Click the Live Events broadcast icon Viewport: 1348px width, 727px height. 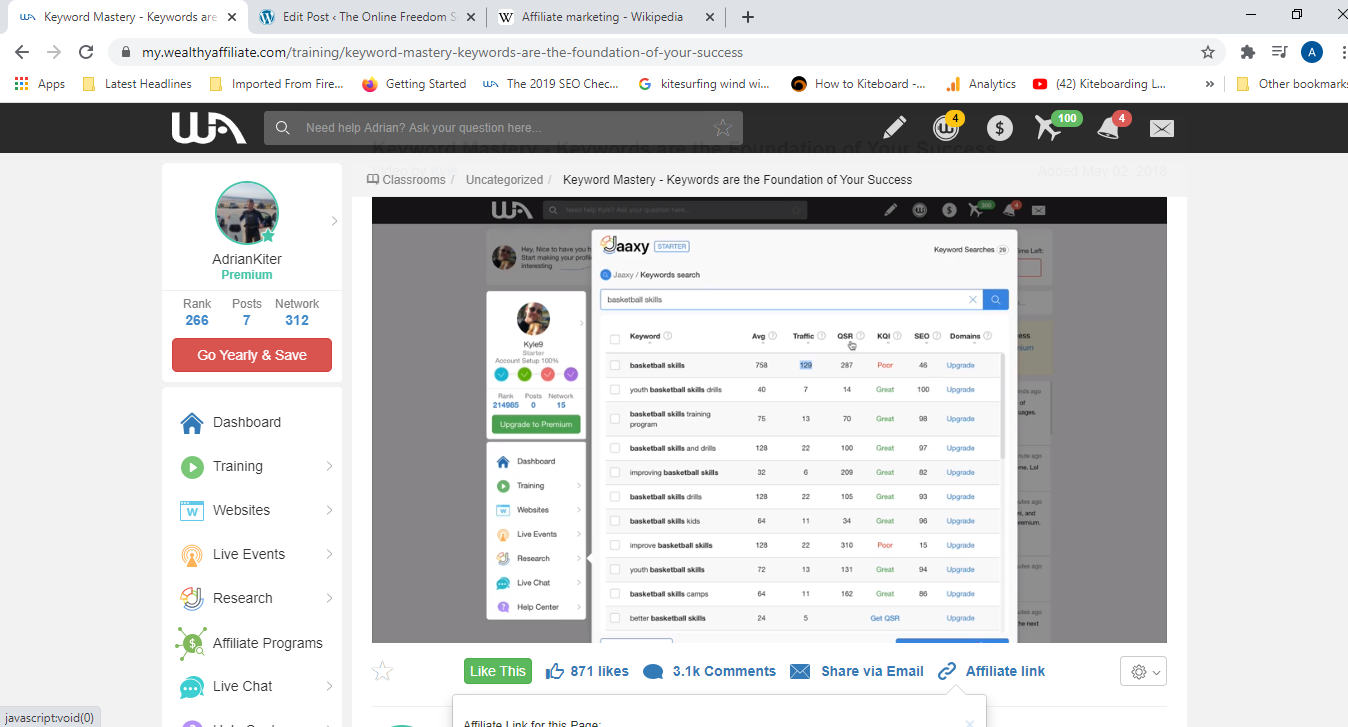[192, 555]
